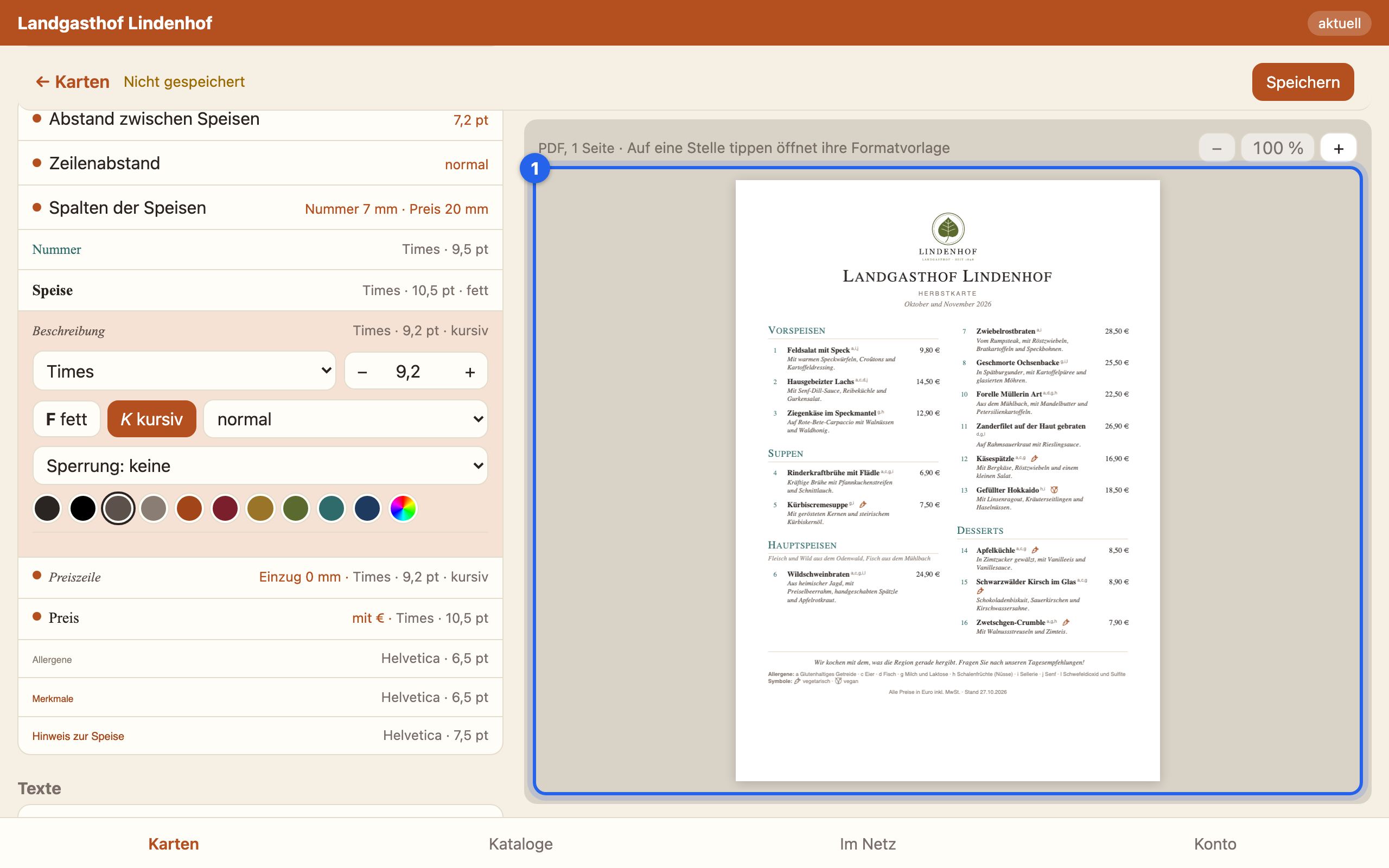Select the pure black color swatch
The width and height of the screenshot is (1389, 868).
coord(82,509)
